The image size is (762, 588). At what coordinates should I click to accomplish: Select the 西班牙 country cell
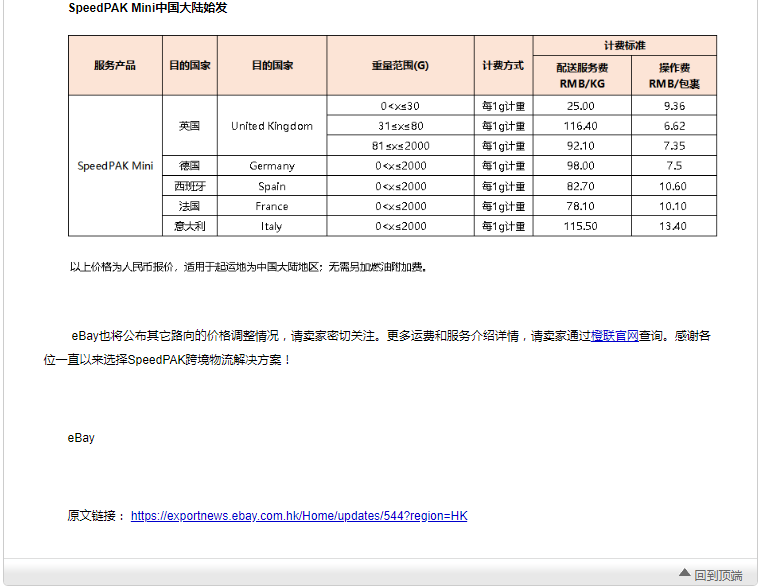(190, 186)
